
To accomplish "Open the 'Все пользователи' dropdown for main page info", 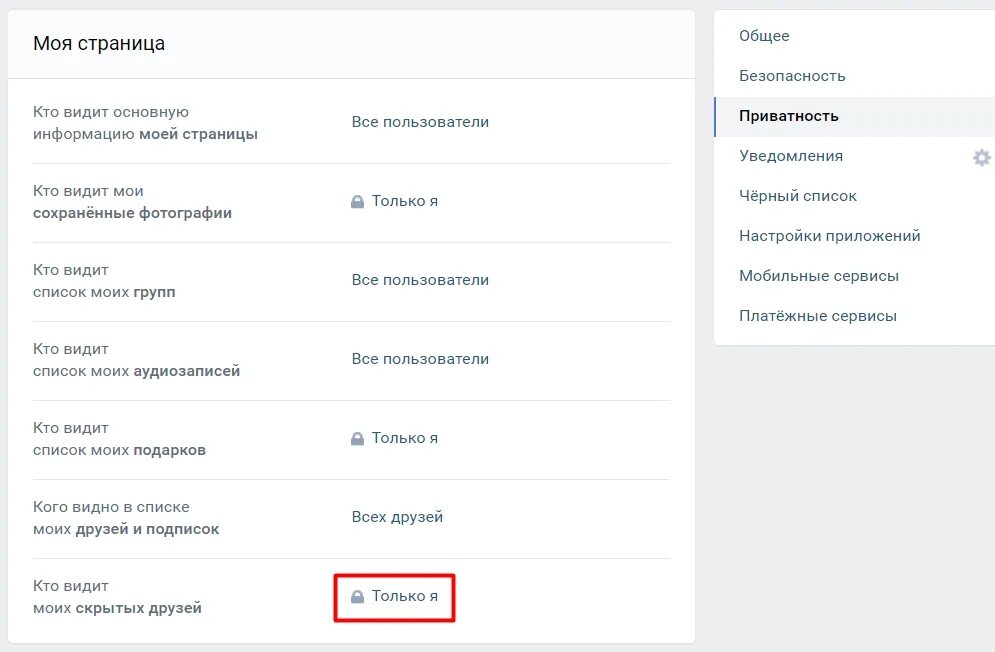I will 420,122.
